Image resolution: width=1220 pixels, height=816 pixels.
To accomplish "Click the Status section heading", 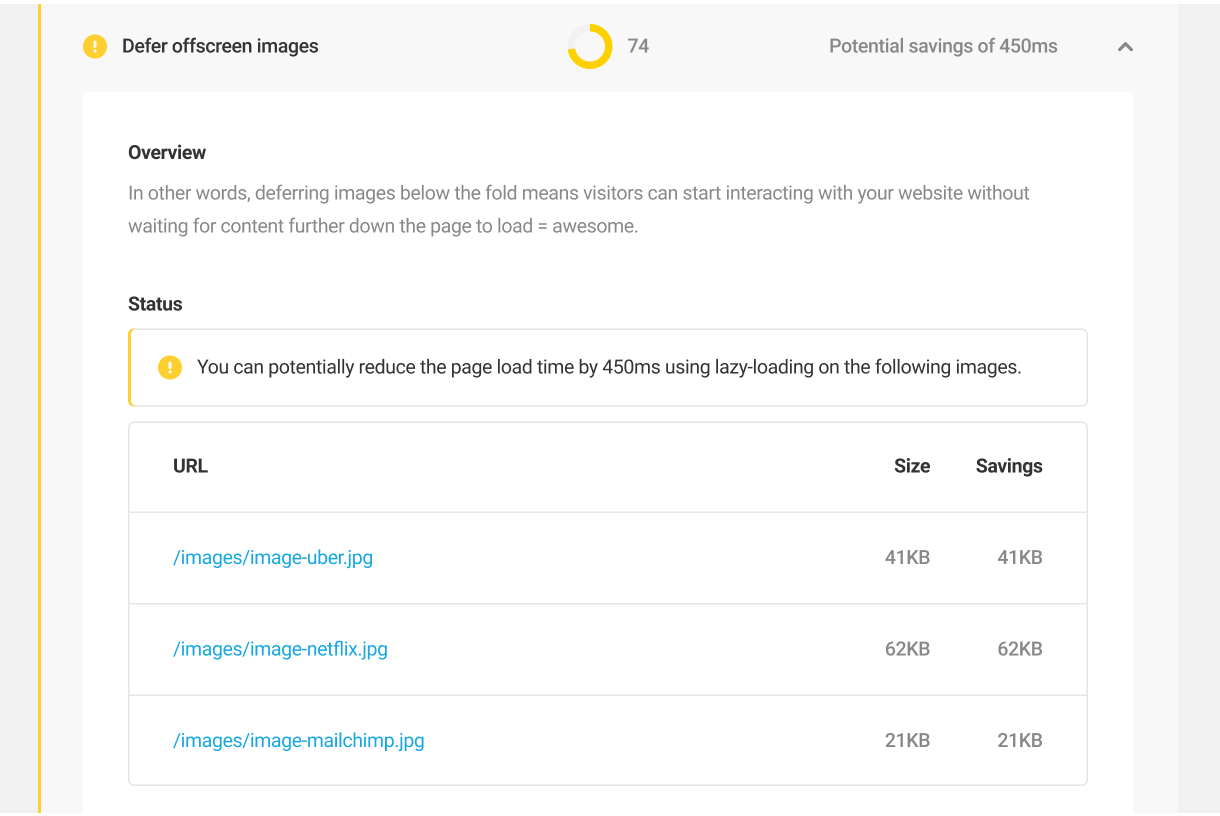I will (155, 304).
